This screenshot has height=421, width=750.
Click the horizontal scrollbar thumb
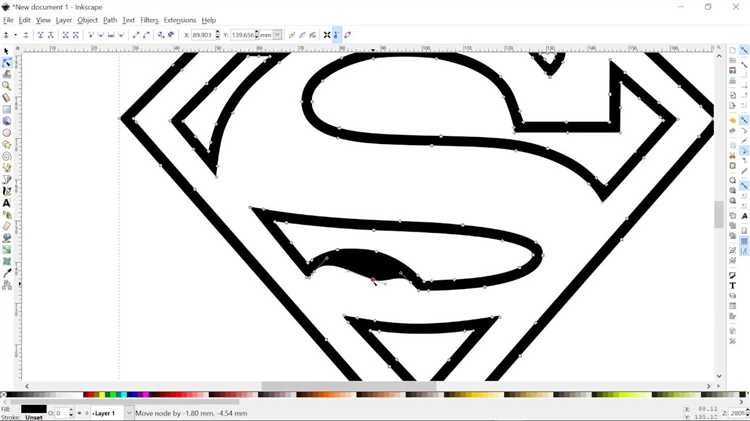tap(349, 386)
